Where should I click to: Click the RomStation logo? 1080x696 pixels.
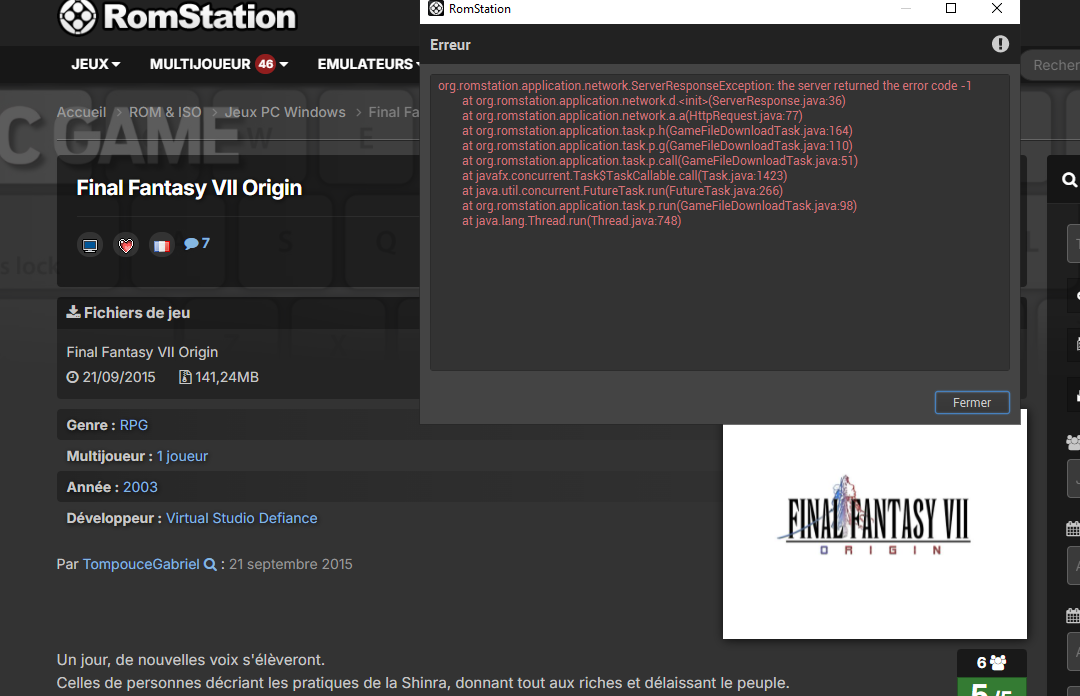tap(178, 17)
